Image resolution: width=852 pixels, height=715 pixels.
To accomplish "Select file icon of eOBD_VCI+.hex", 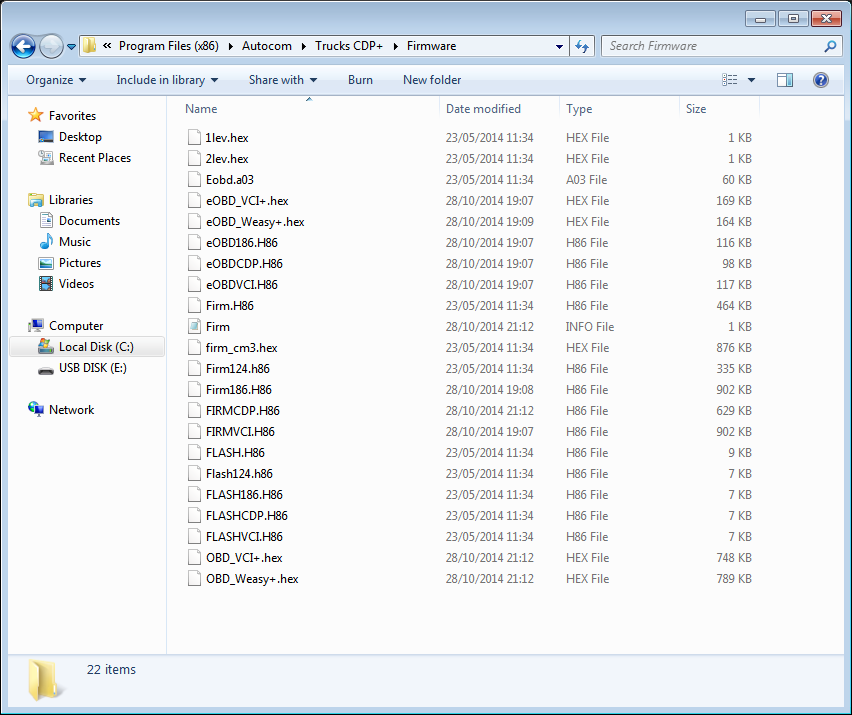I will pos(194,200).
